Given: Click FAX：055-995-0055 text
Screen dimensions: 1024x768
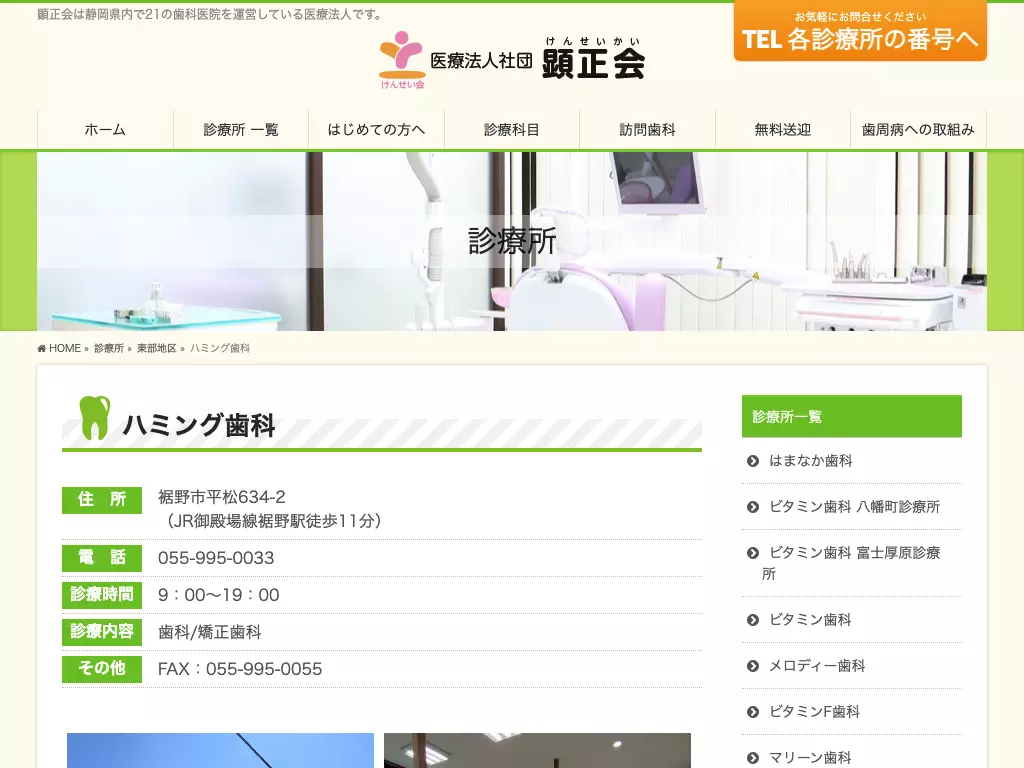Looking at the screenshot, I should (240, 669).
